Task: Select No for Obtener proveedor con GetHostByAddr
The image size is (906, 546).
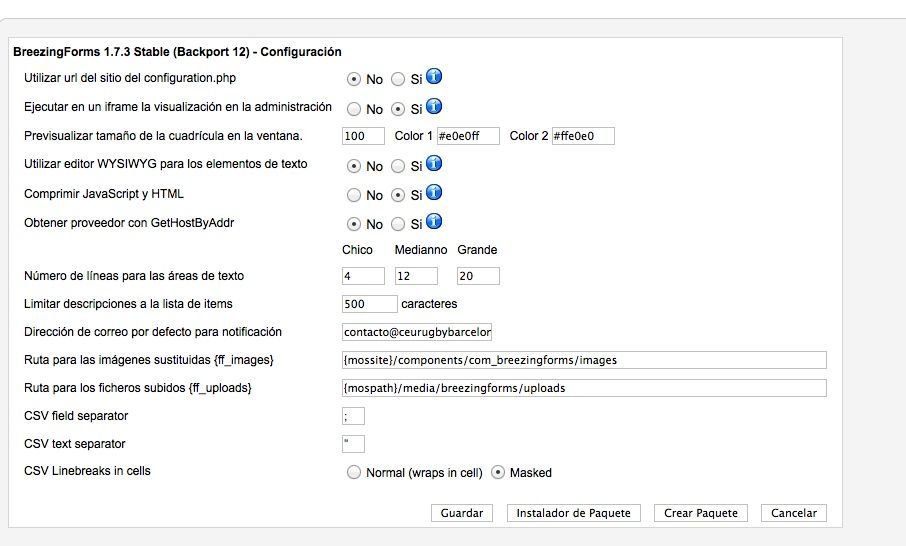Action: point(354,224)
